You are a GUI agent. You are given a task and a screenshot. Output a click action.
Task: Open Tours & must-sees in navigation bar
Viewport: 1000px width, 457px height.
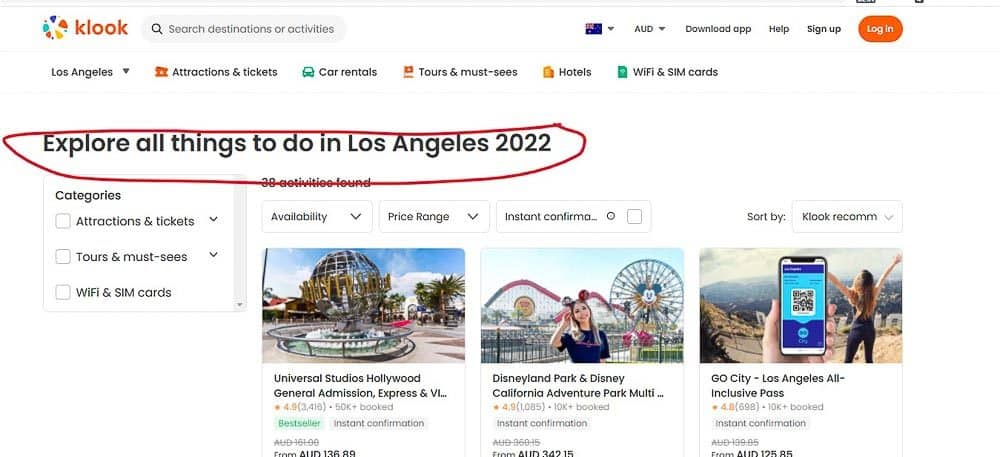tap(460, 72)
